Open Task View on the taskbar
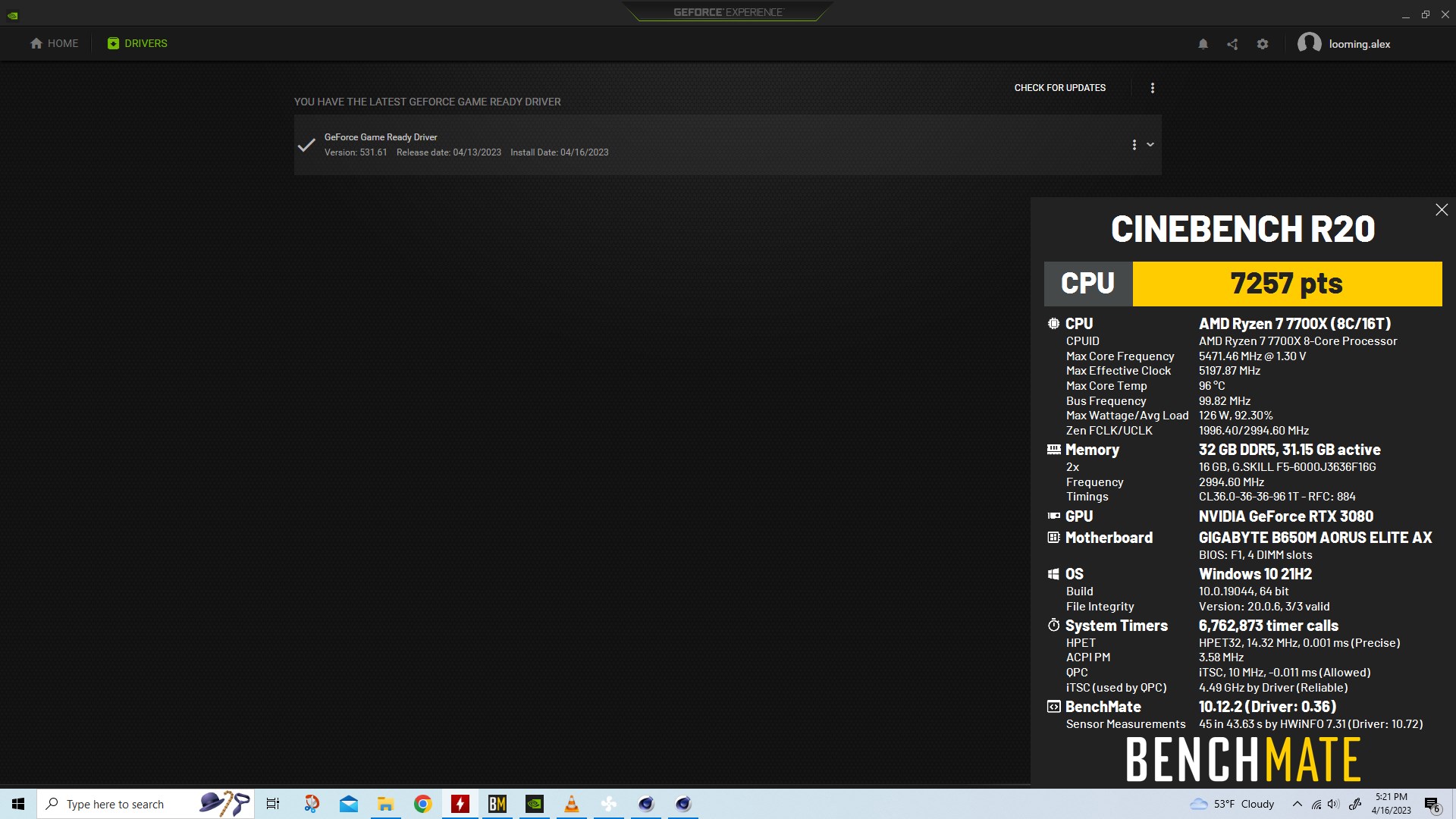 click(273, 804)
